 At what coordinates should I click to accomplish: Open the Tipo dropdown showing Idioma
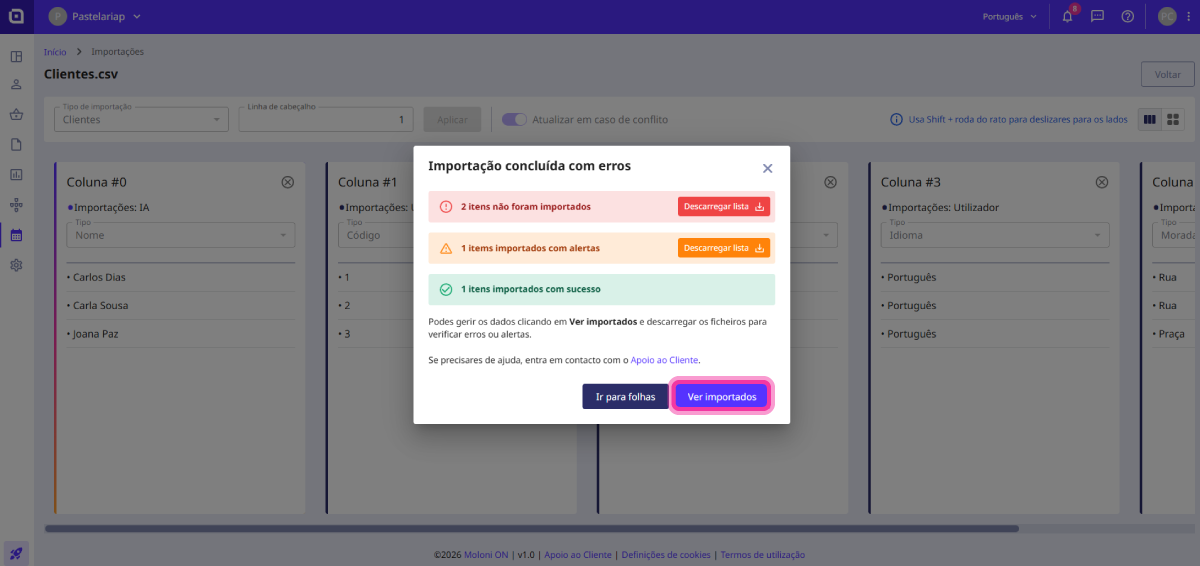pyautogui.click(x=995, y=235)
